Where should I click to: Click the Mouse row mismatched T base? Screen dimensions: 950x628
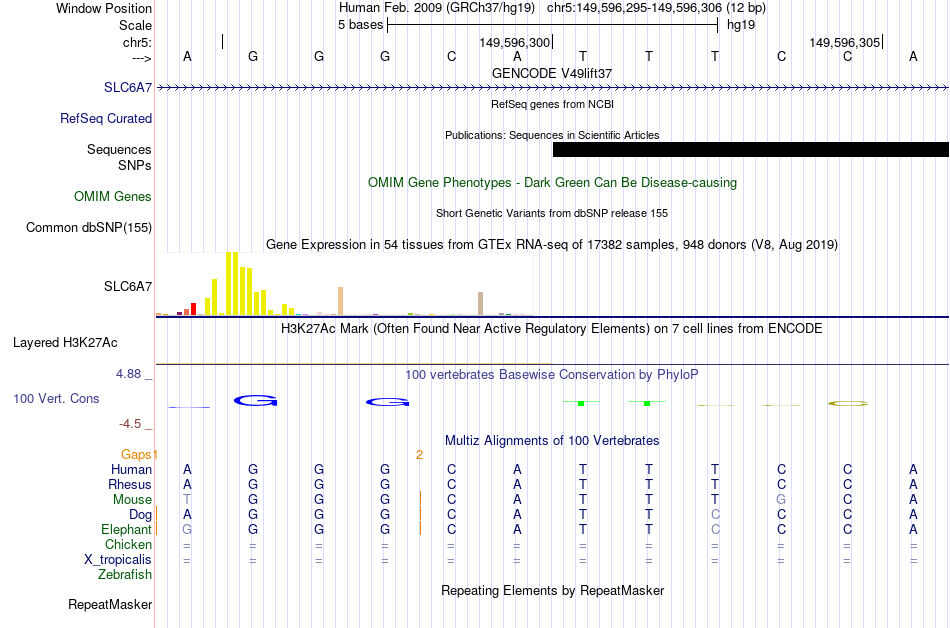click(x=187, y=500)
